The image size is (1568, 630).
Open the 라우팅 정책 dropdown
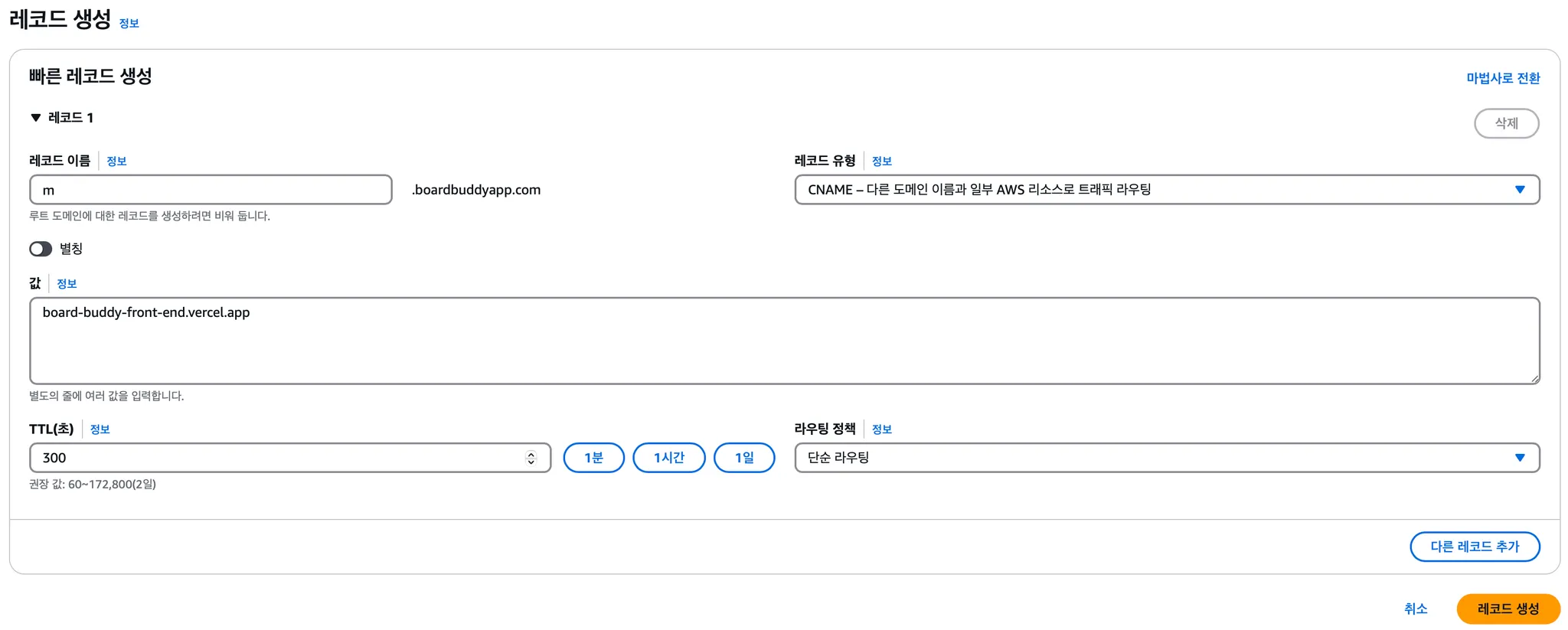tap(1166, 458)
